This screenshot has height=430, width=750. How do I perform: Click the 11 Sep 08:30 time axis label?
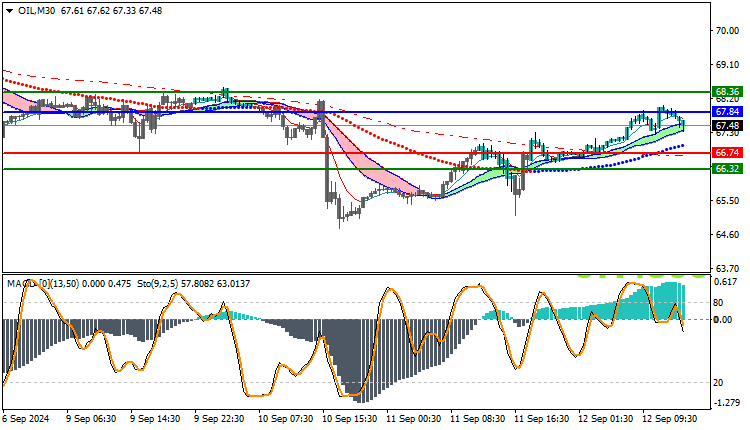pos(478,419)
